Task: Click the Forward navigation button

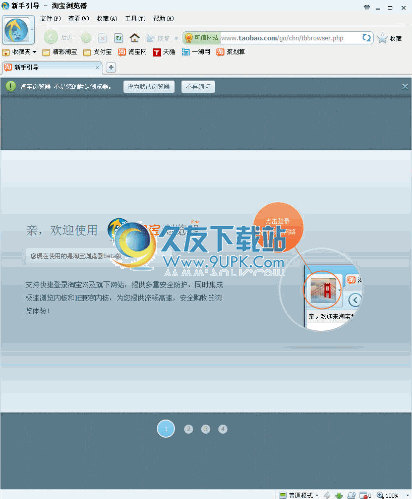Action: click(x=86, y=38)
